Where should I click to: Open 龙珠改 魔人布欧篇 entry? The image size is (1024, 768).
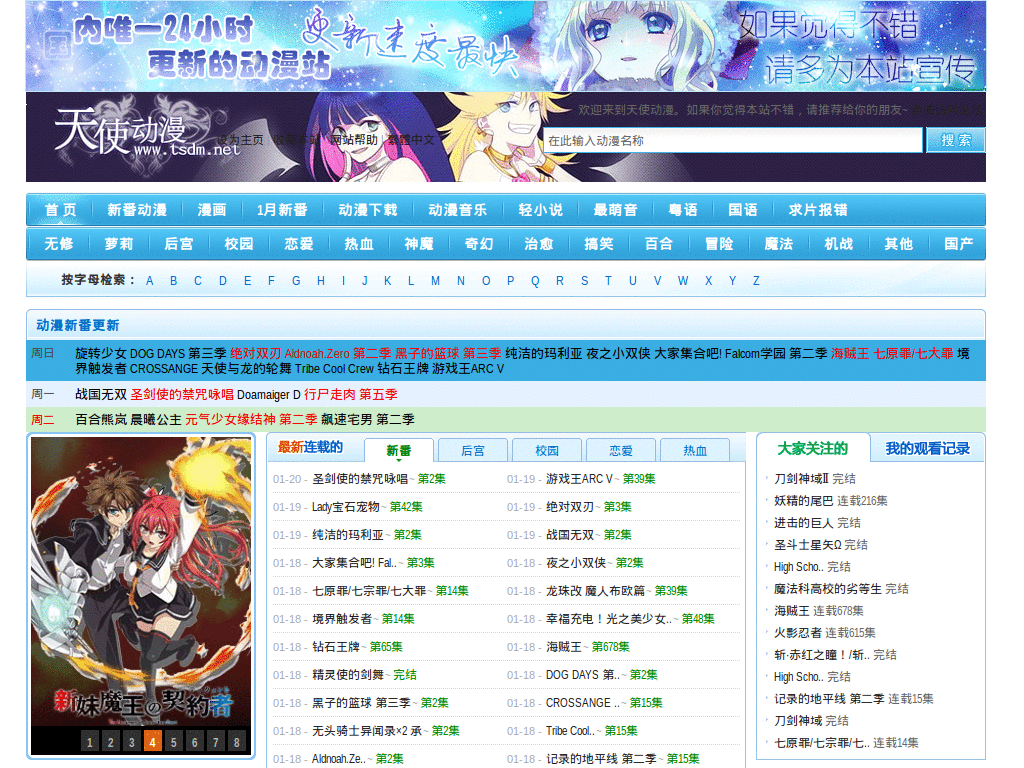click(x=595, y=590)
